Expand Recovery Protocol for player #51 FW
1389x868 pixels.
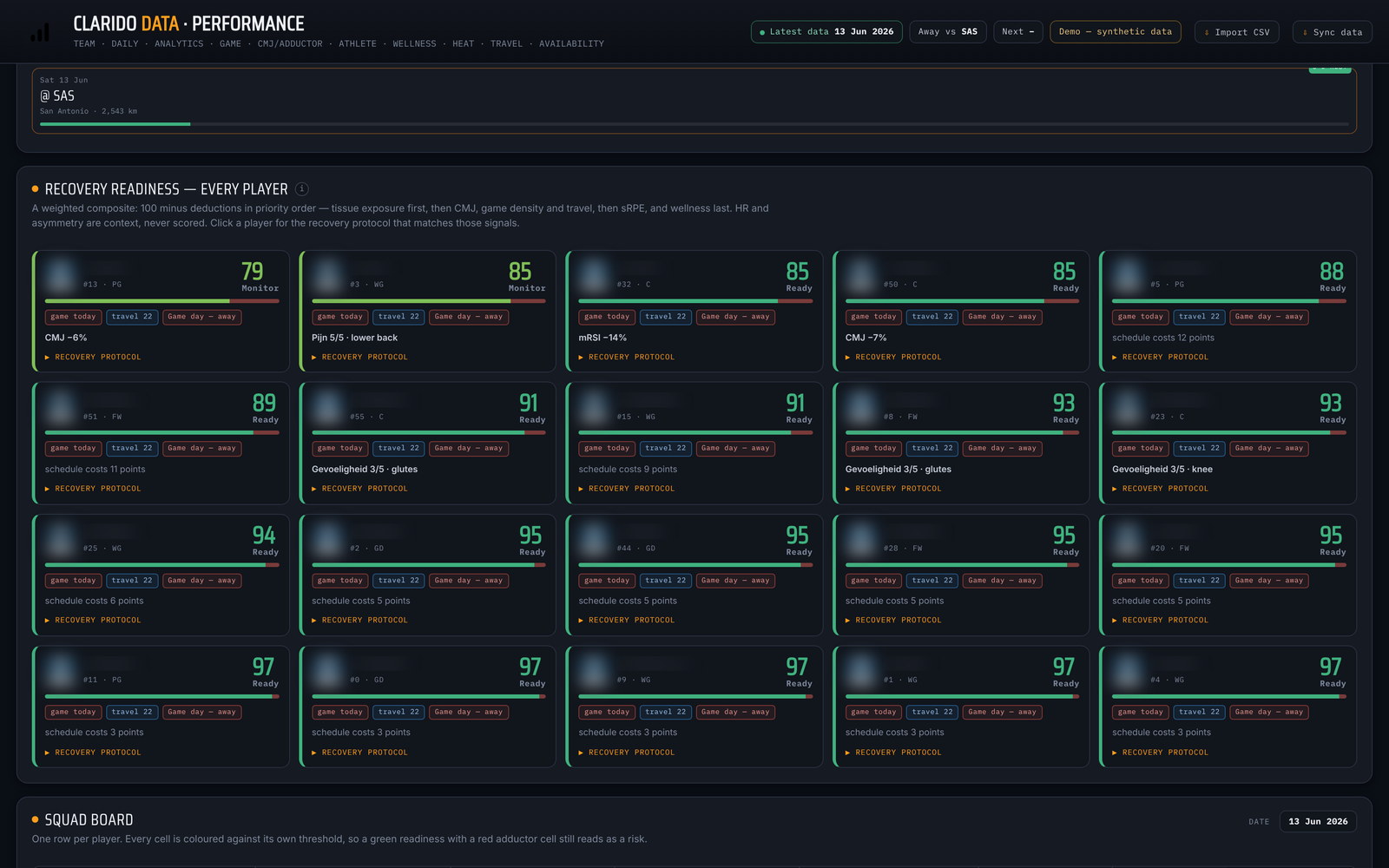click(x=93, y=489)
